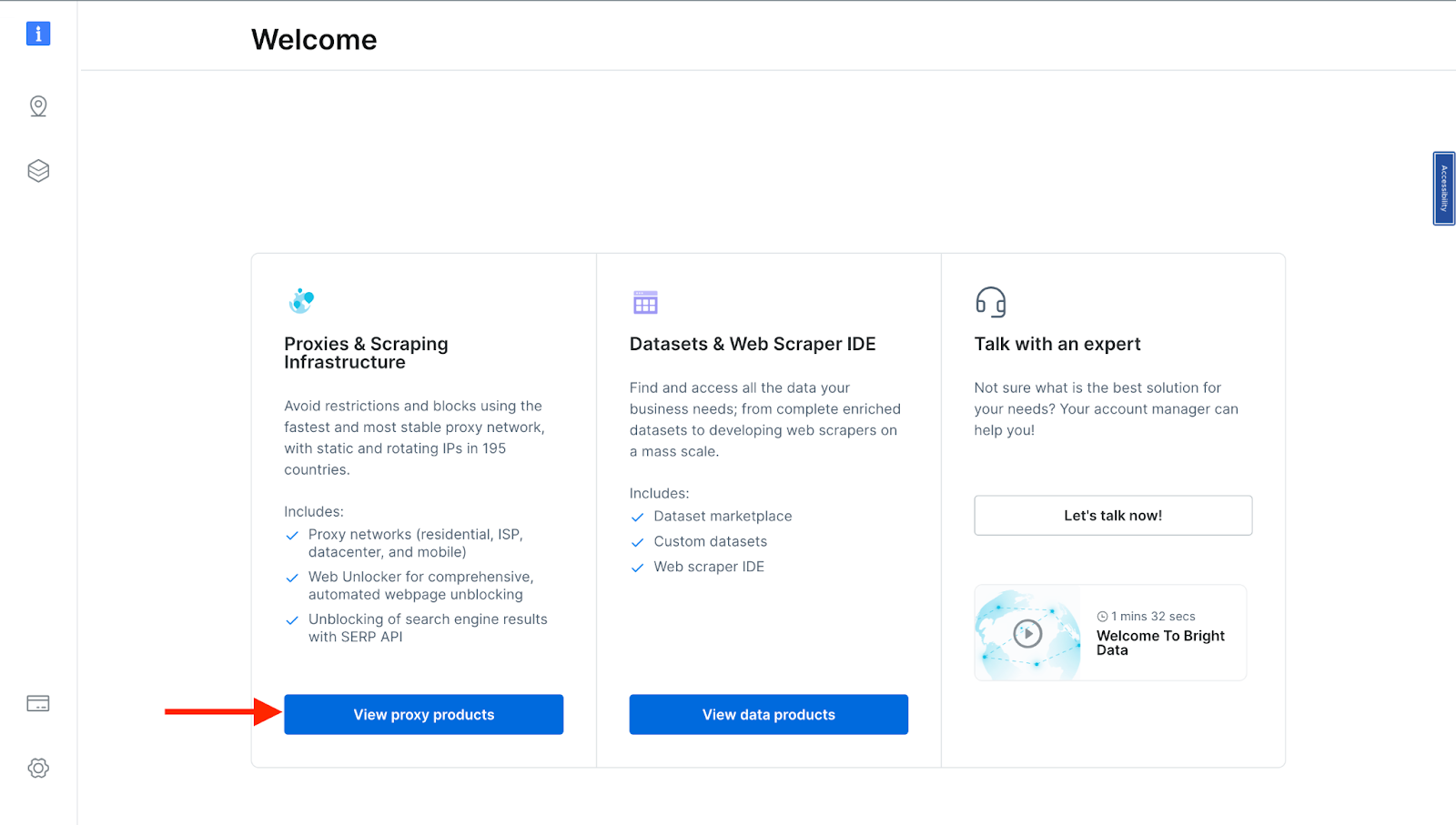The height and width of the screenshot is (825, 1456).
Task: Open the settings gear icon
Action: coord(38,768)
